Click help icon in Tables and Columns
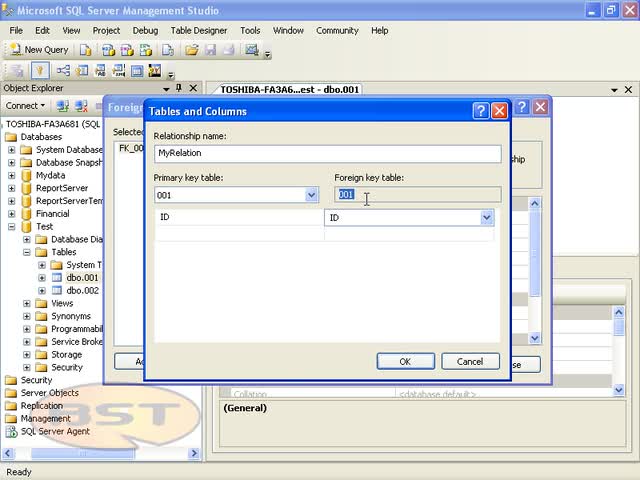The height and width of the screenshot is (480, 640). [x=481, y=110]
